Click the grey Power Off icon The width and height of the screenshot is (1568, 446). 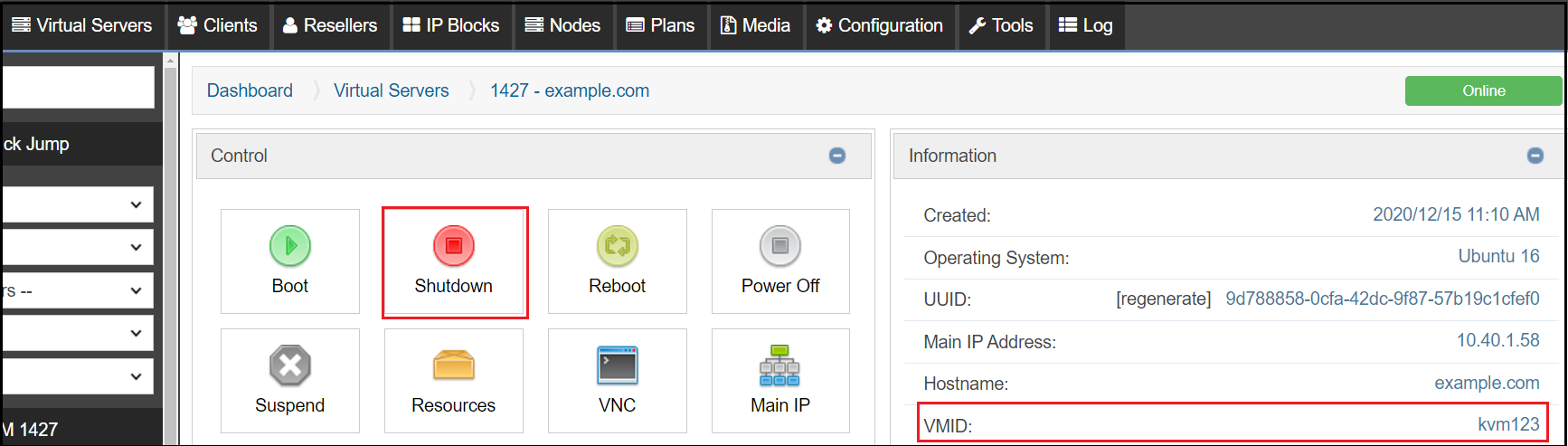coord(779,246)
